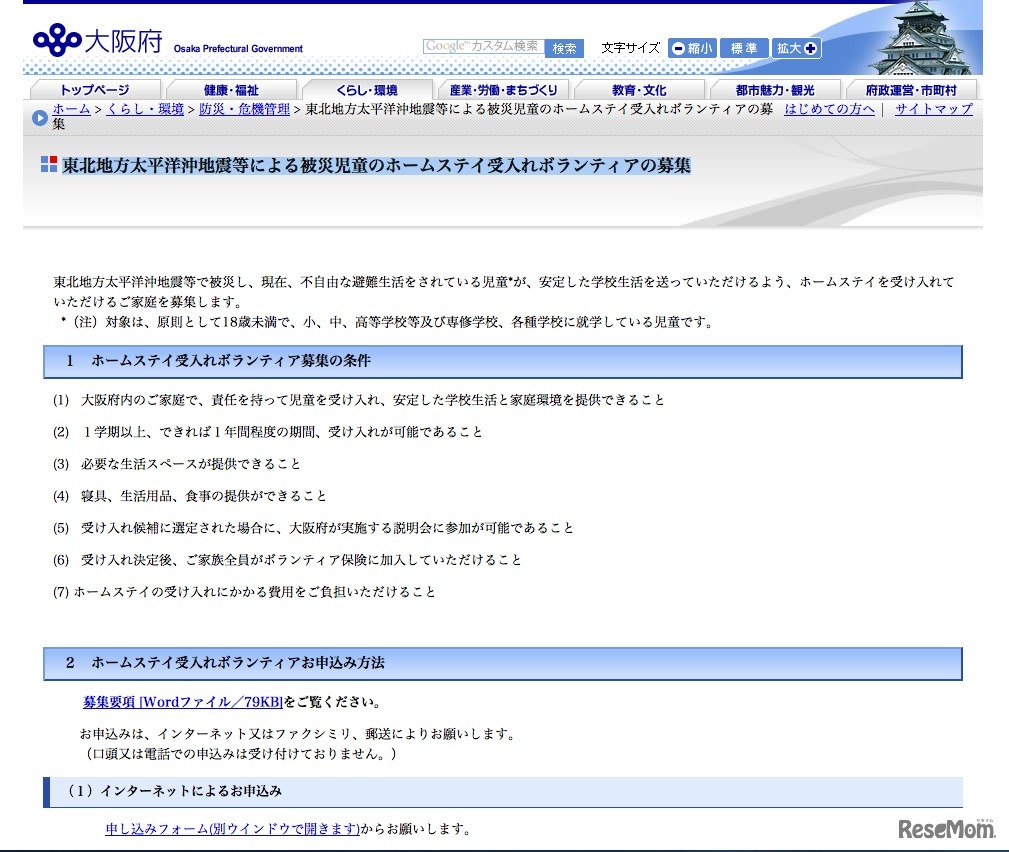Open the サイトマップ link
1009x852 pixels.
933,109
